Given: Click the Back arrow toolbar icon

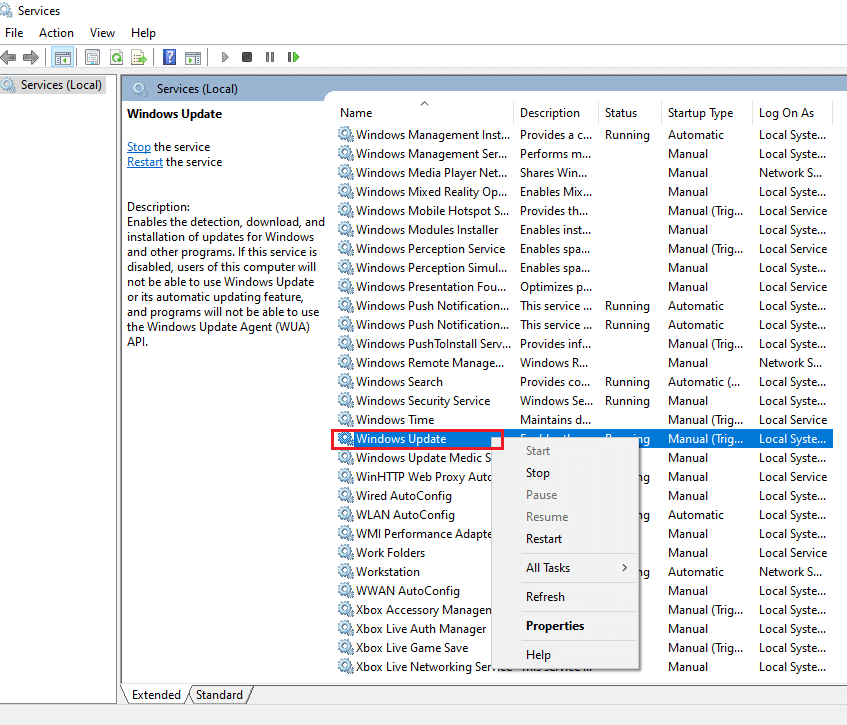Looking at the screenshot, I should click(9, 57).
